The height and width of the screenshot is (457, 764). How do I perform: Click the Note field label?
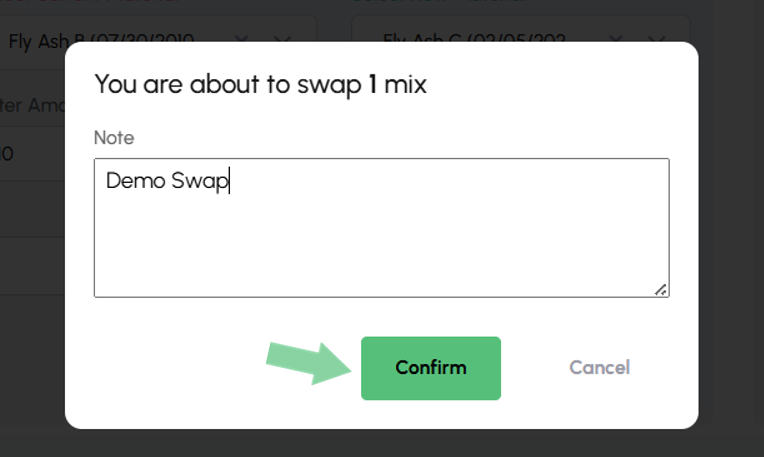(x=114, y=138)
